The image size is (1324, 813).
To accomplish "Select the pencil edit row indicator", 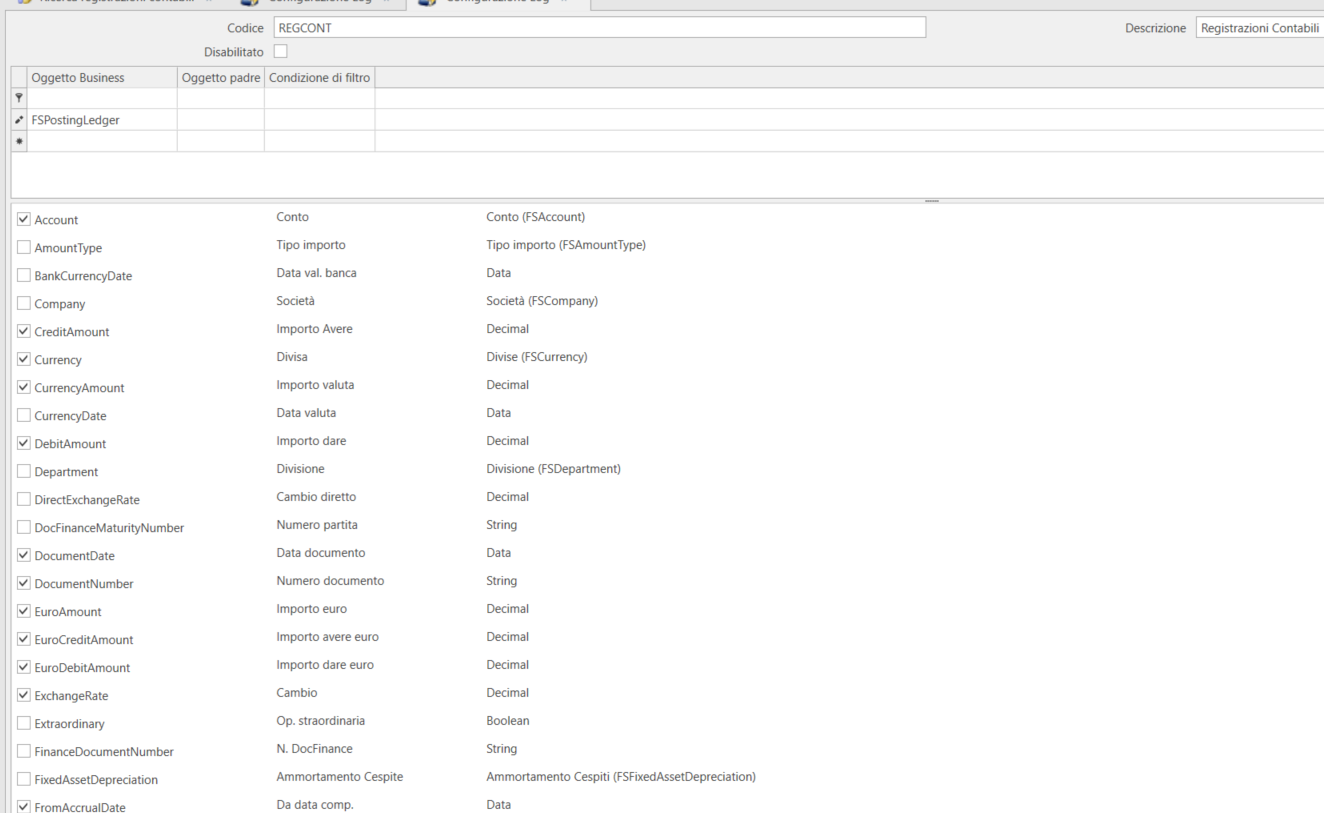I will pyautogui.click(x=19, y=120).
